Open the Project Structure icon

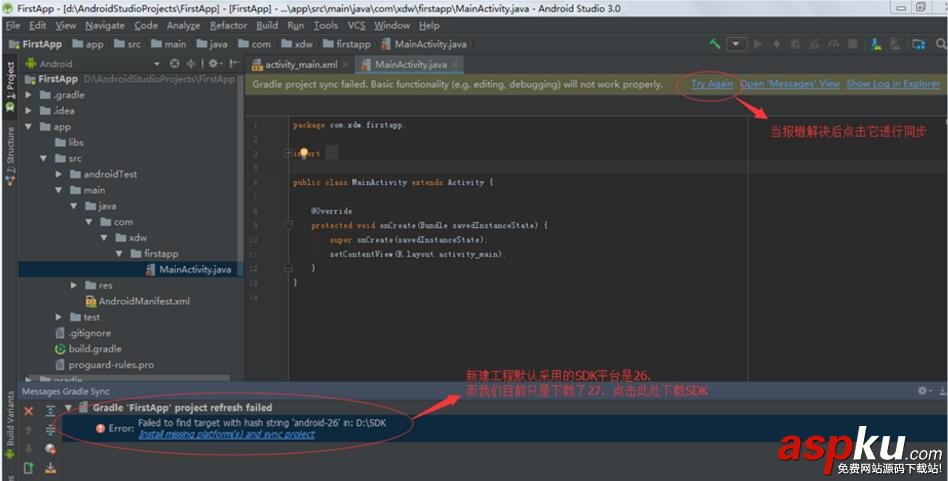(918, 44)
